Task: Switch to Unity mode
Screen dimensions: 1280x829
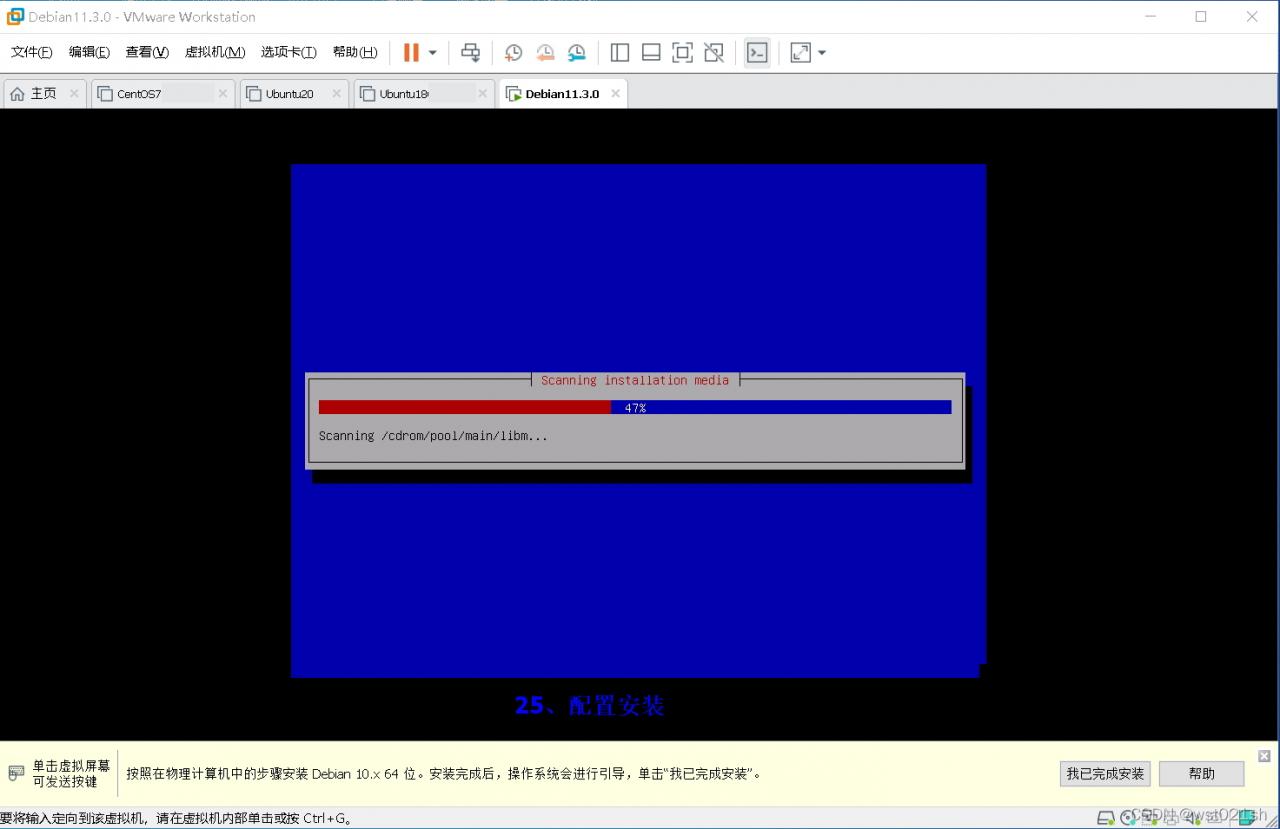Action: point(714,53)
